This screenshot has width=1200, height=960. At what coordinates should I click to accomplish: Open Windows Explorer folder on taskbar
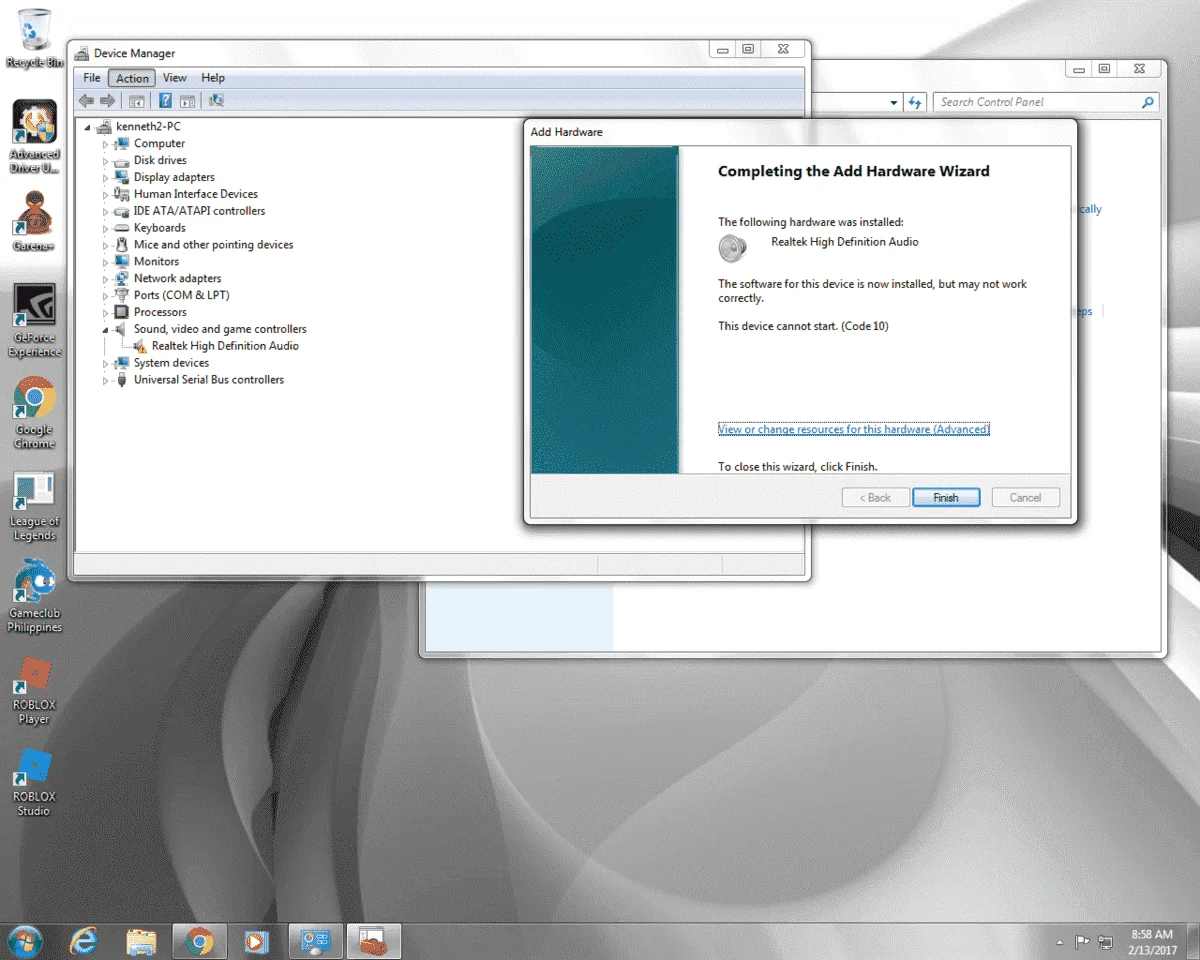tap(142, 941)
